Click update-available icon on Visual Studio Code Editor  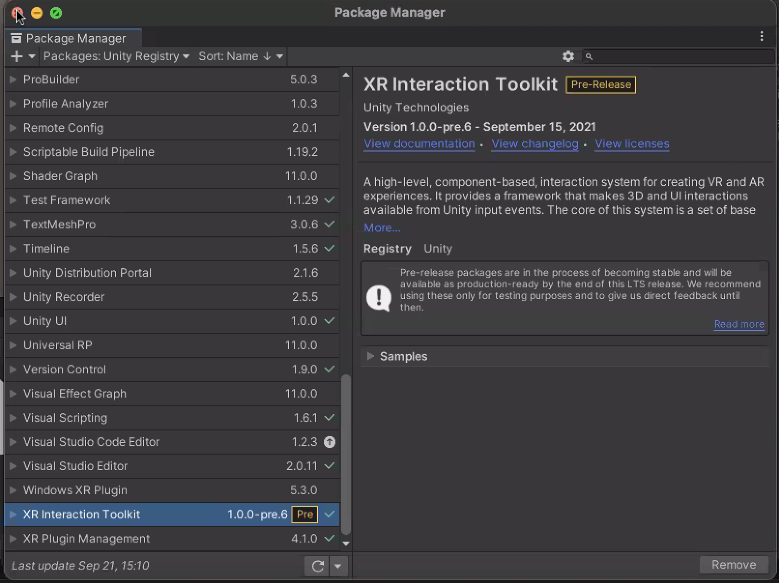329,442
